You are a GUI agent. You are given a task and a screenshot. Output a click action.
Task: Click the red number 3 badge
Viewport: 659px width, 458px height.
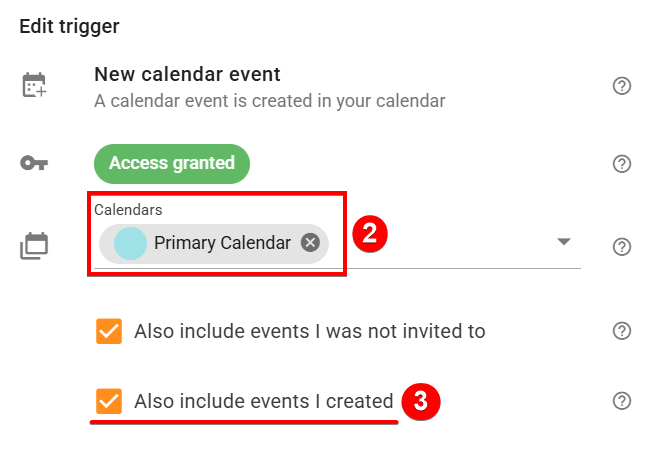pyautogui.click(x=421, y=401)
